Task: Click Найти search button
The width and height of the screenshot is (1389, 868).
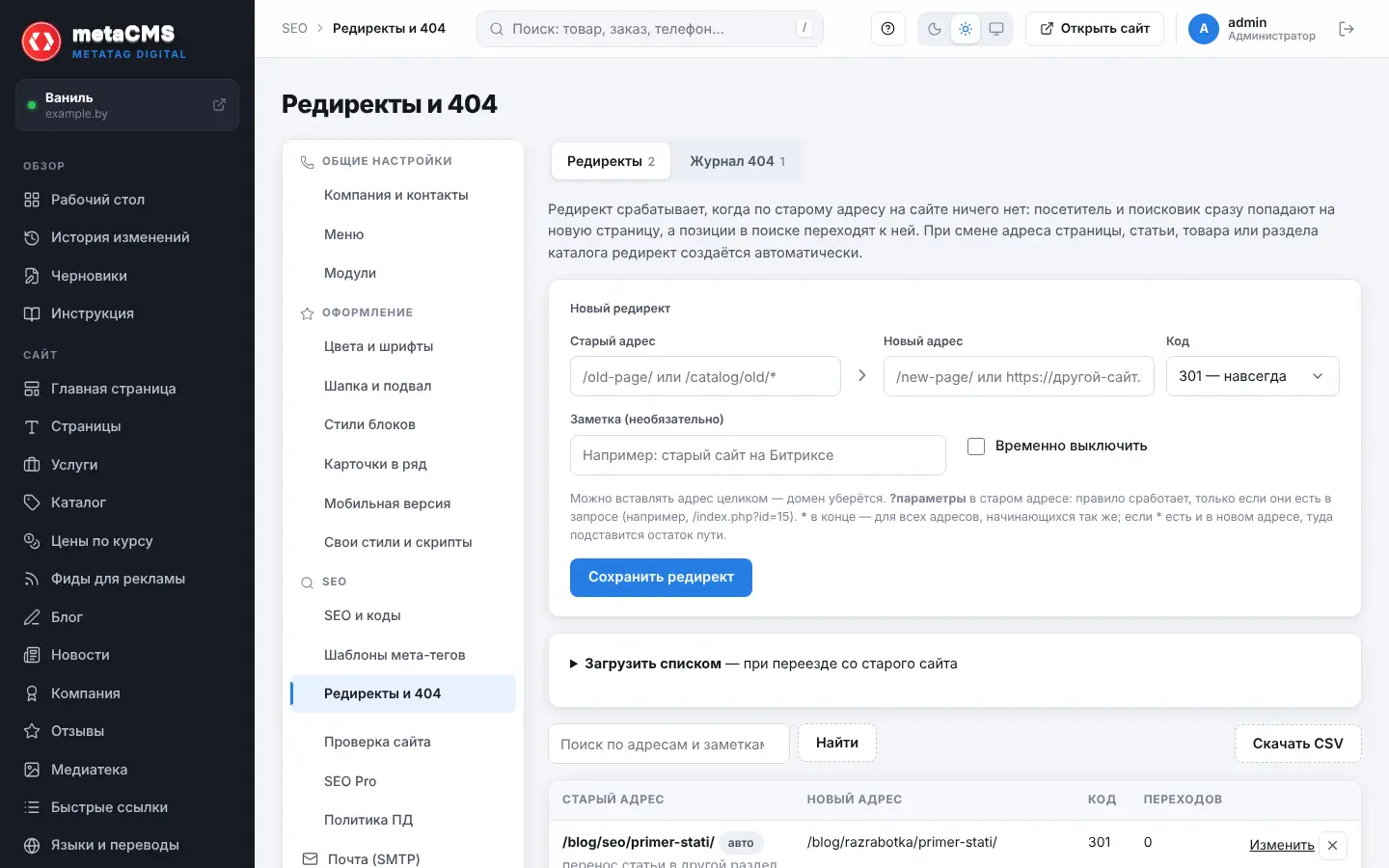Action: [x=837, y=743]
